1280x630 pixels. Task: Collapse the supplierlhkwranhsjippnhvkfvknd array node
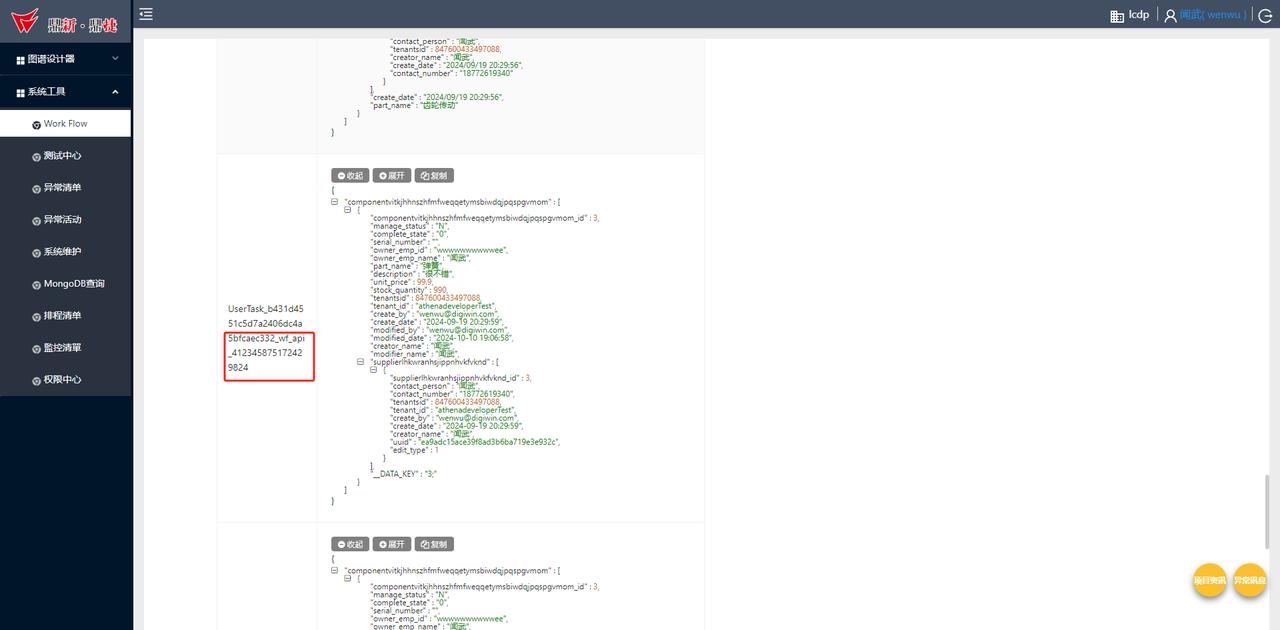click(x=361, y=362)
